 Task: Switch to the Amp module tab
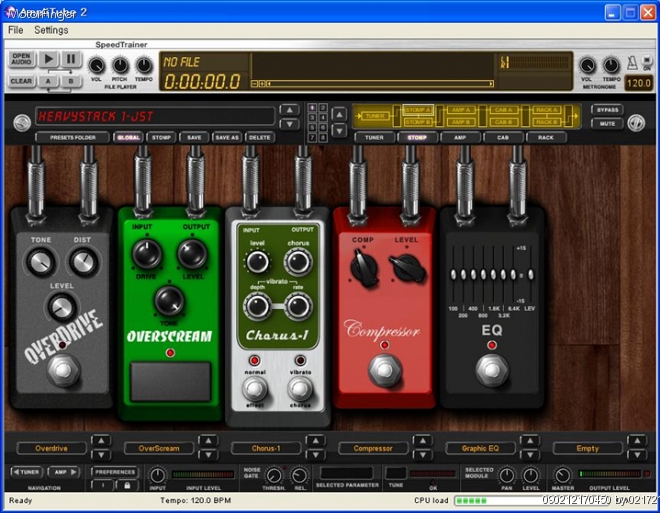tap(460, 137)
